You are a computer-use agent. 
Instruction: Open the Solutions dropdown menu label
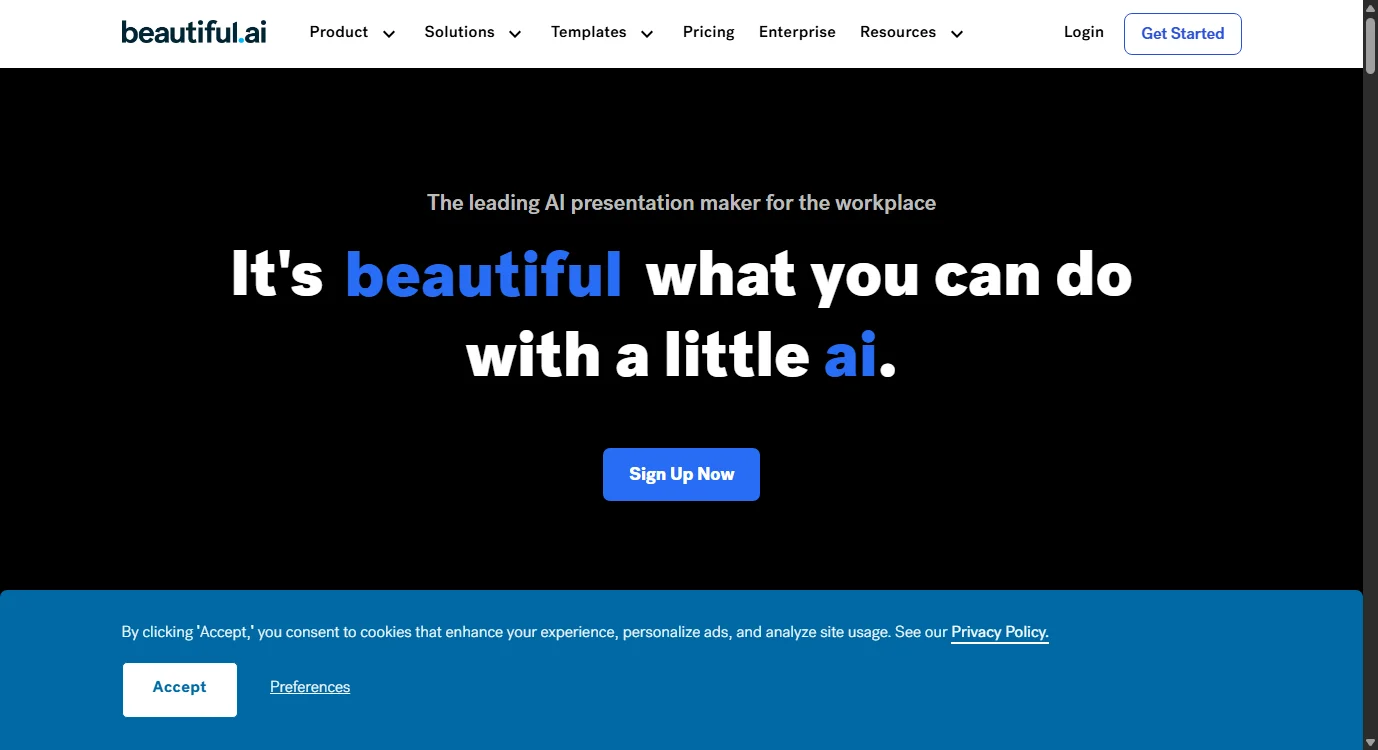[459, 32]
